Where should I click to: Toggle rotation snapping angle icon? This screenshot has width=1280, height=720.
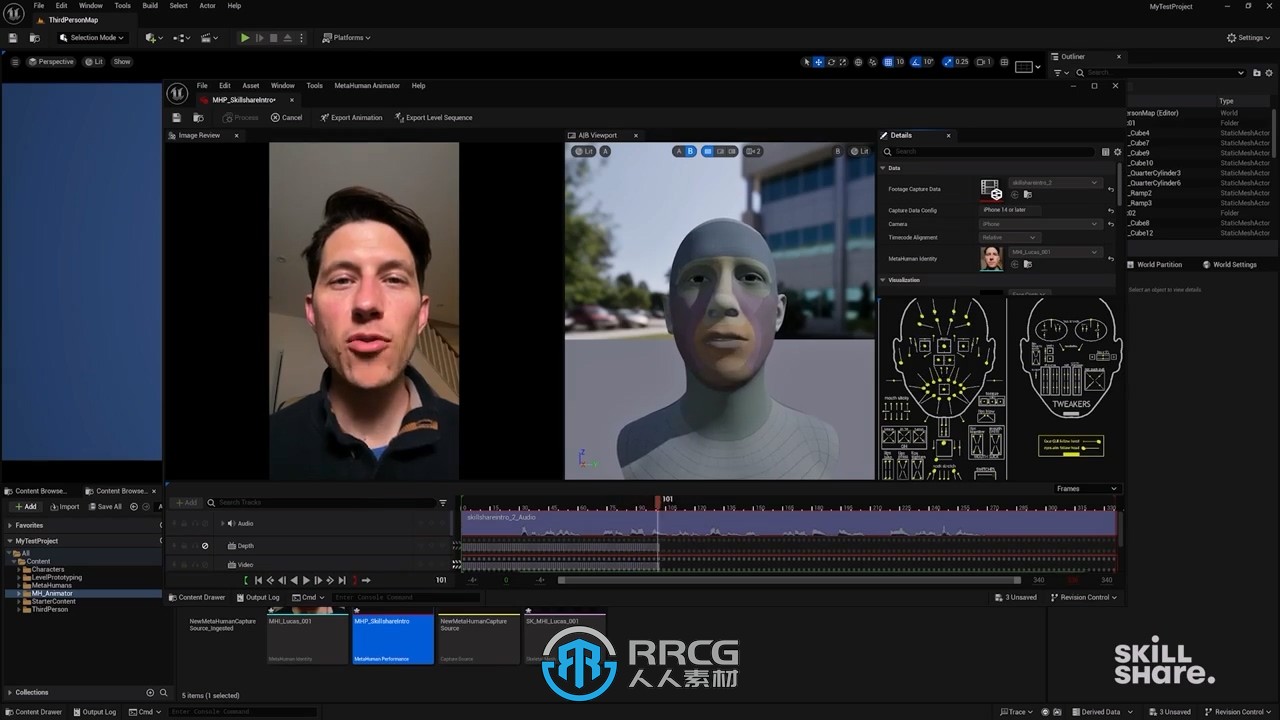(x=916, y=62)
